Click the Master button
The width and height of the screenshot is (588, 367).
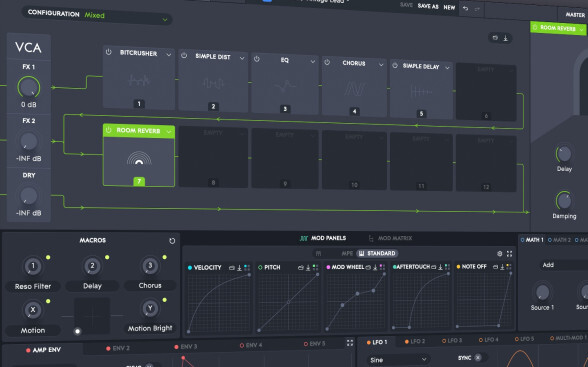click(x=575, y=15)
